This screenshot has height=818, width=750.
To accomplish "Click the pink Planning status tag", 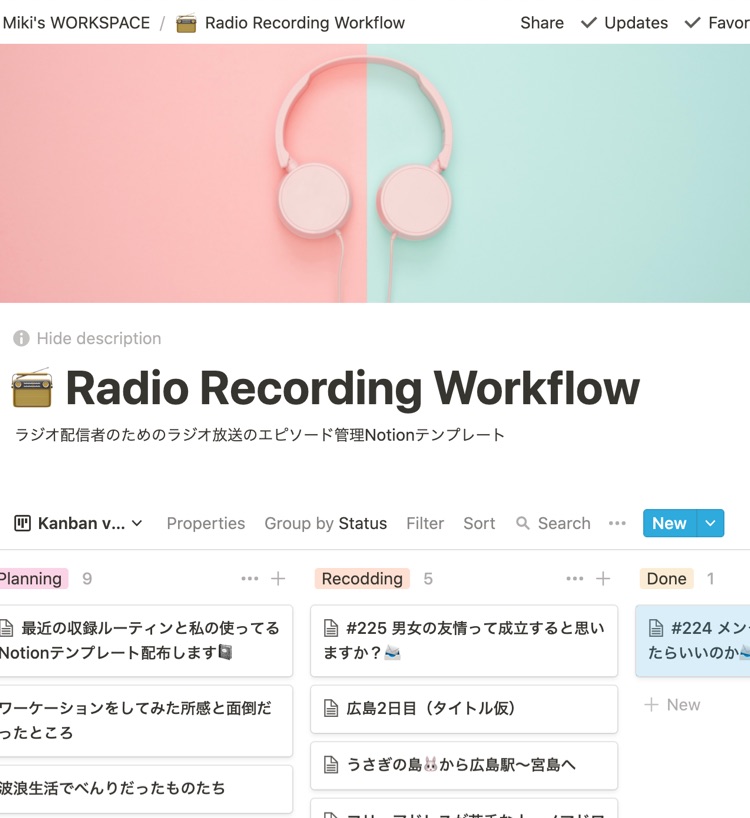I will (x=31, y=578).
